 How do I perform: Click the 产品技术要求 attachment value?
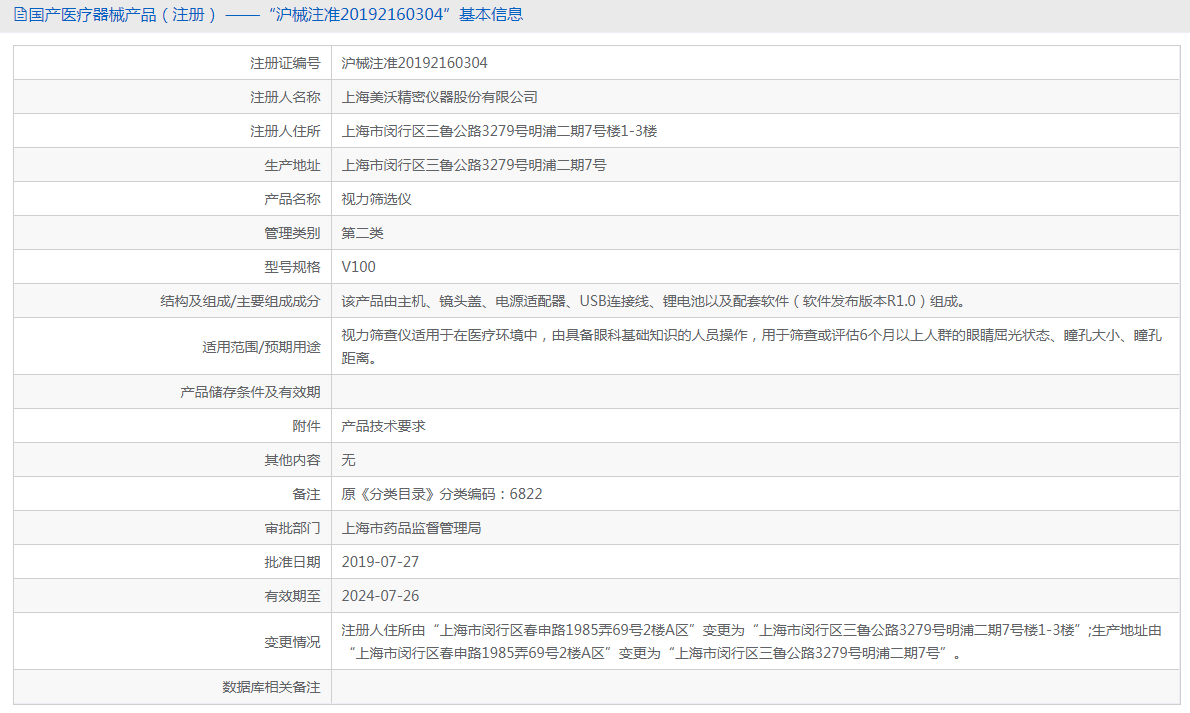(383, 426)
